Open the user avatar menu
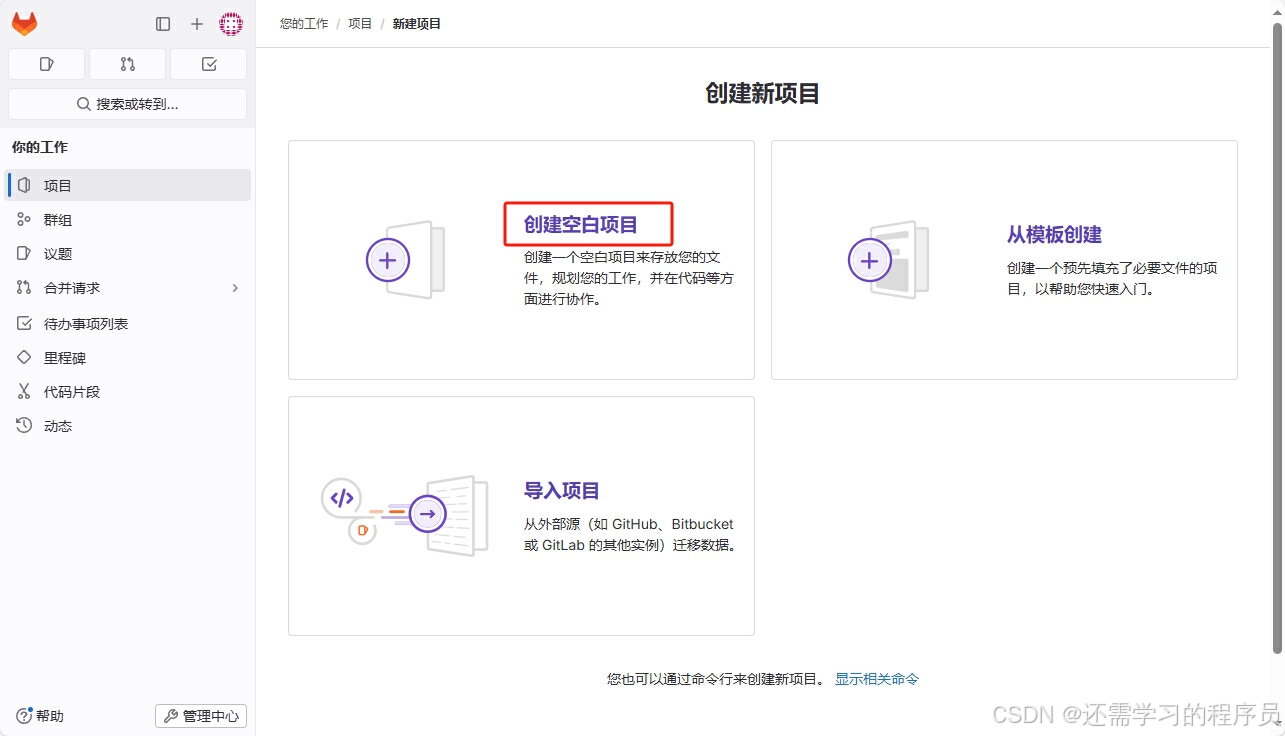The width and height of the screenshot is (1285, 736). [x=231, y=24]
